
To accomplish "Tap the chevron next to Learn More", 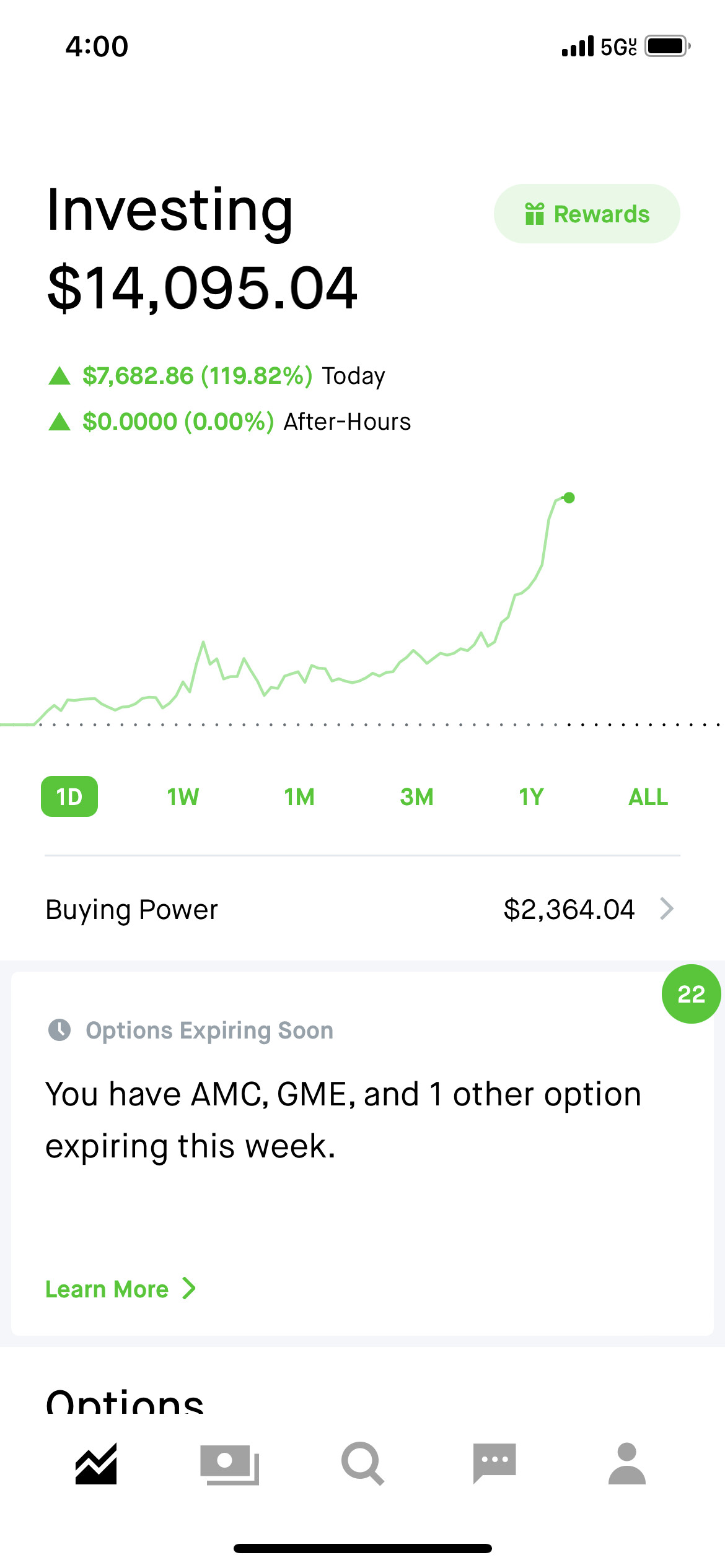I will click(189, 1289).
